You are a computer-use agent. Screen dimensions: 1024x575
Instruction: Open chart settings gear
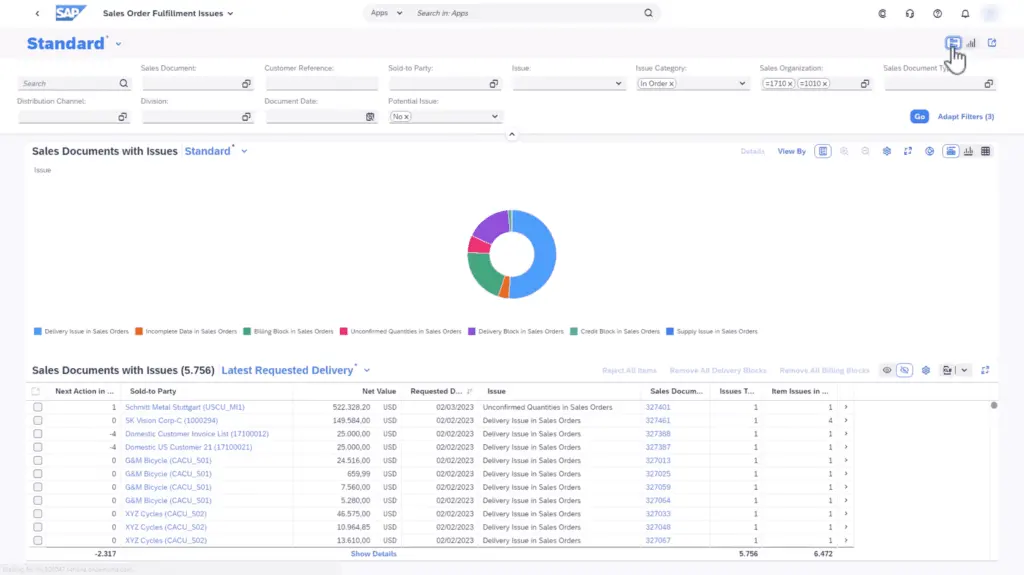click(x=887, y=152)
